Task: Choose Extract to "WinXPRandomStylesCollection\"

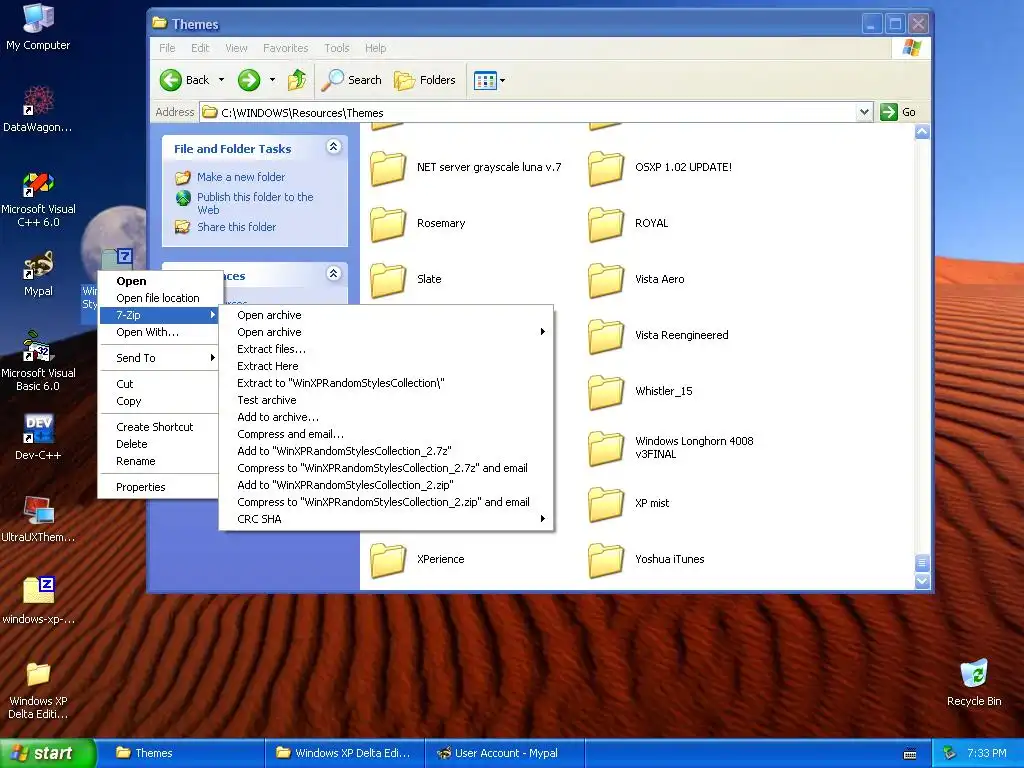Action: (x=387, y=383)
